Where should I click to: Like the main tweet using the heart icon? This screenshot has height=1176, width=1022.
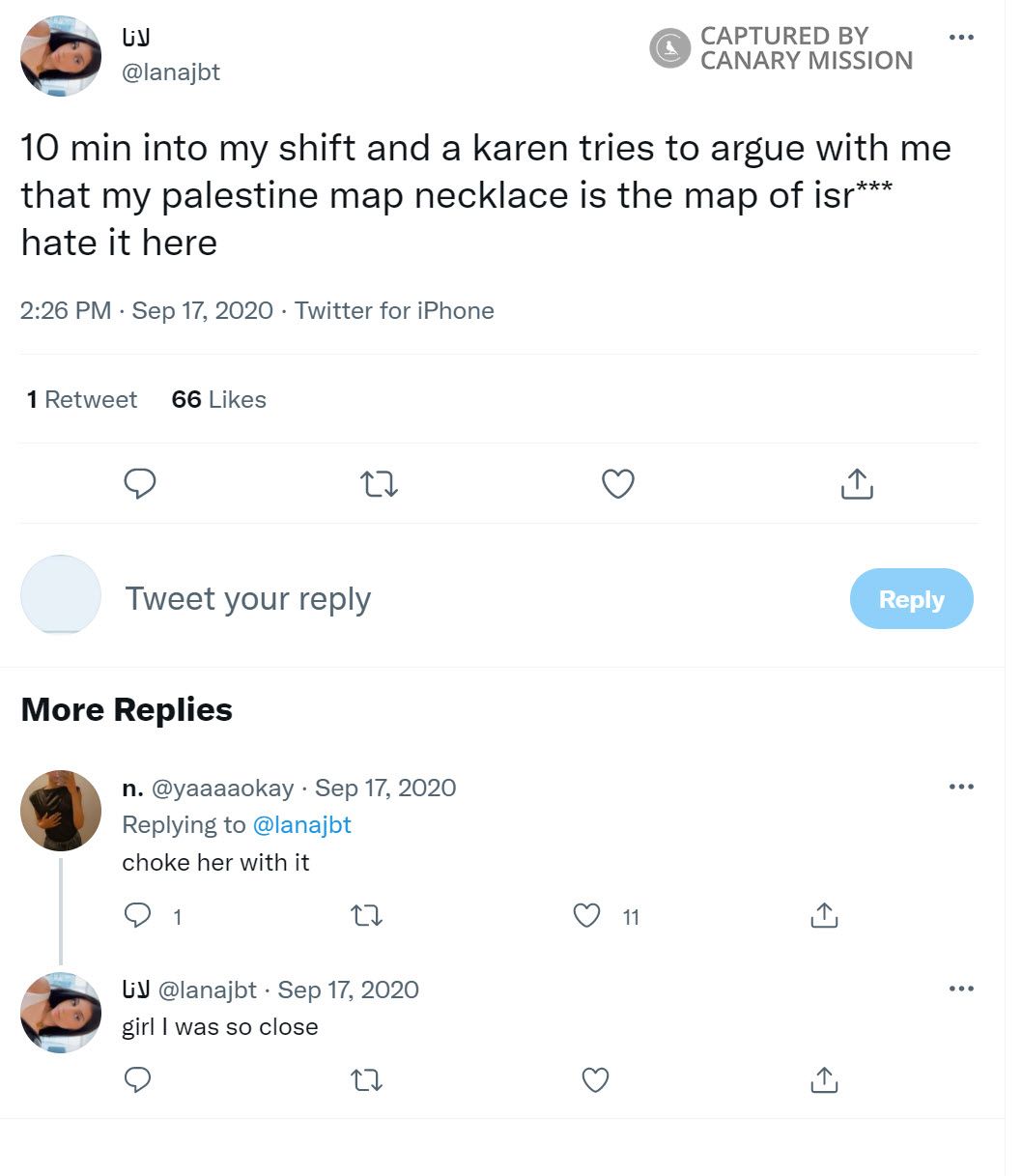pos(617,483)
